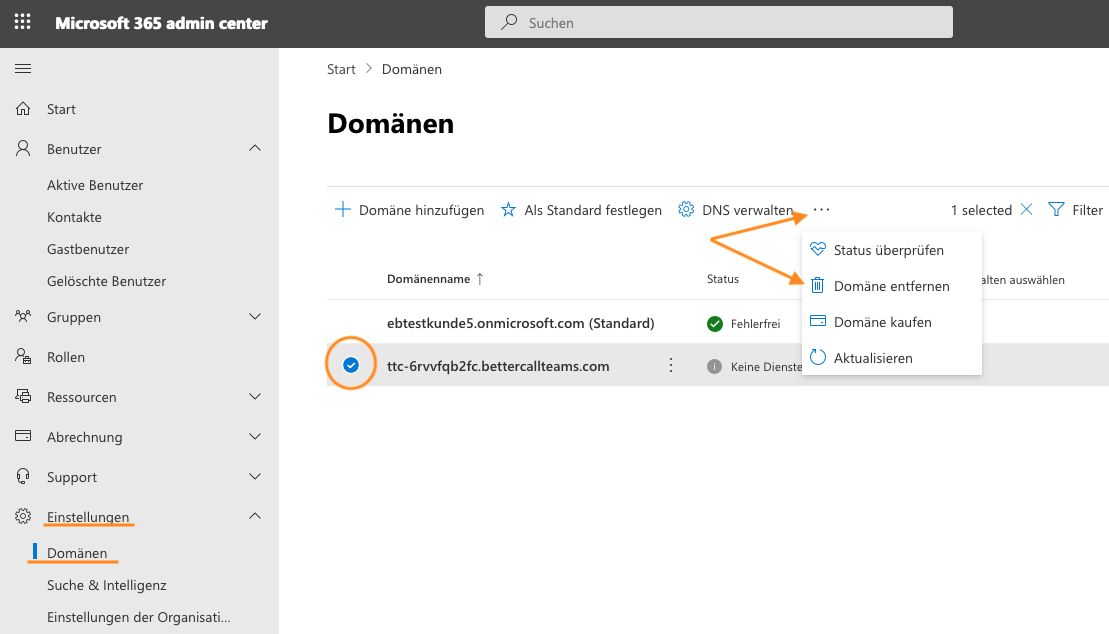This screenshot has height=634, width=1109.
Task: Choose Domäne entfernen in the menu
Action: pos(892,286)
